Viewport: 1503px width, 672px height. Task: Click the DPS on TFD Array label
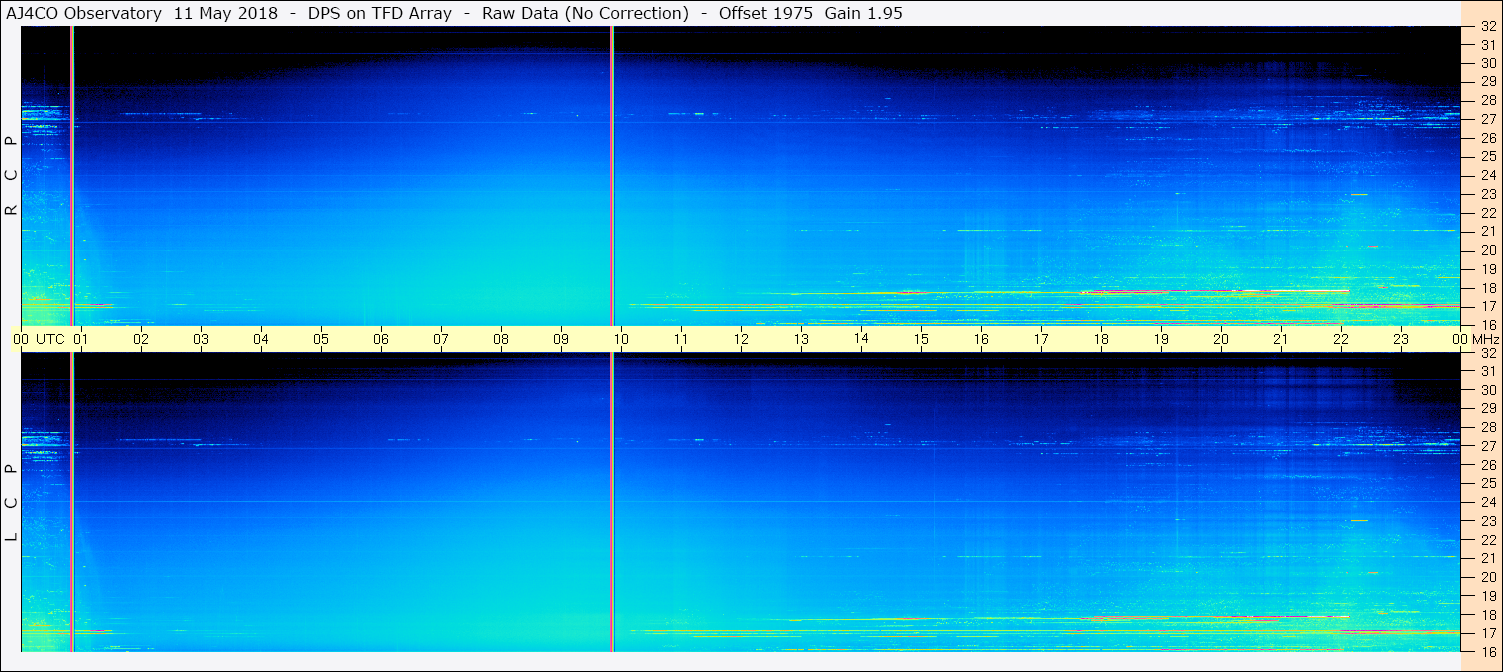coord(381,13)
